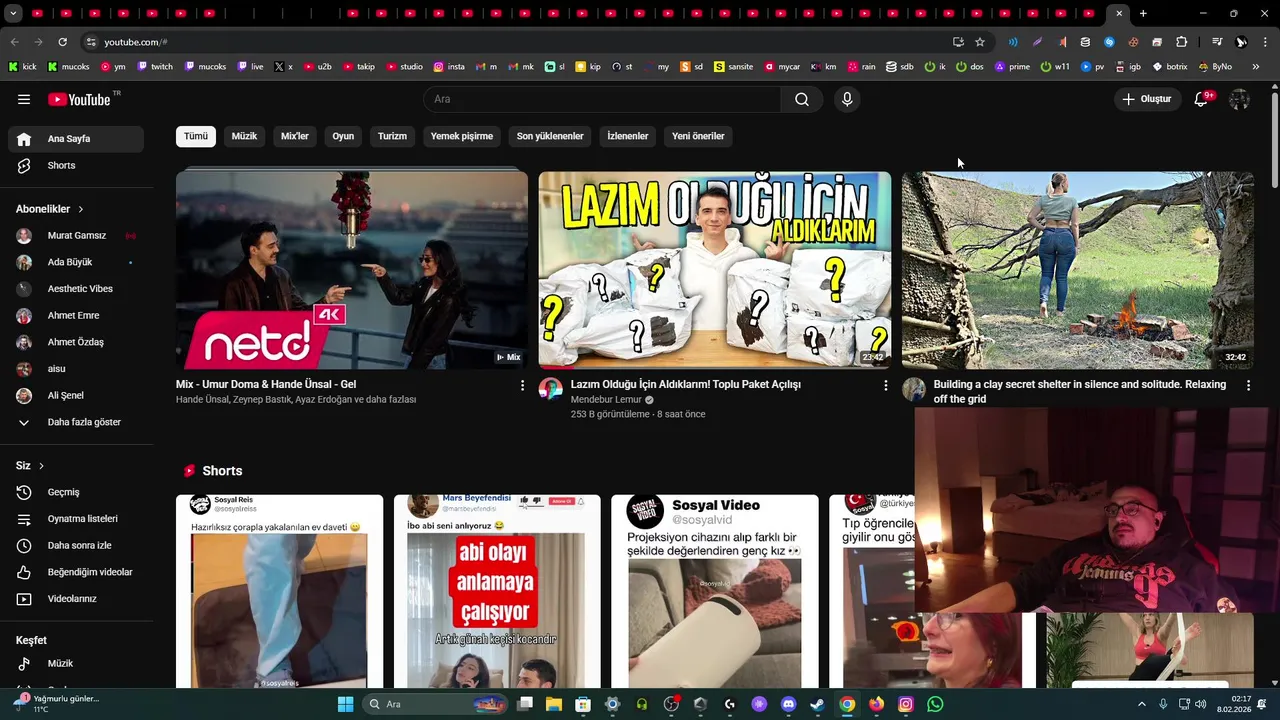Open Ada Büyük channel

pos(76,262)
